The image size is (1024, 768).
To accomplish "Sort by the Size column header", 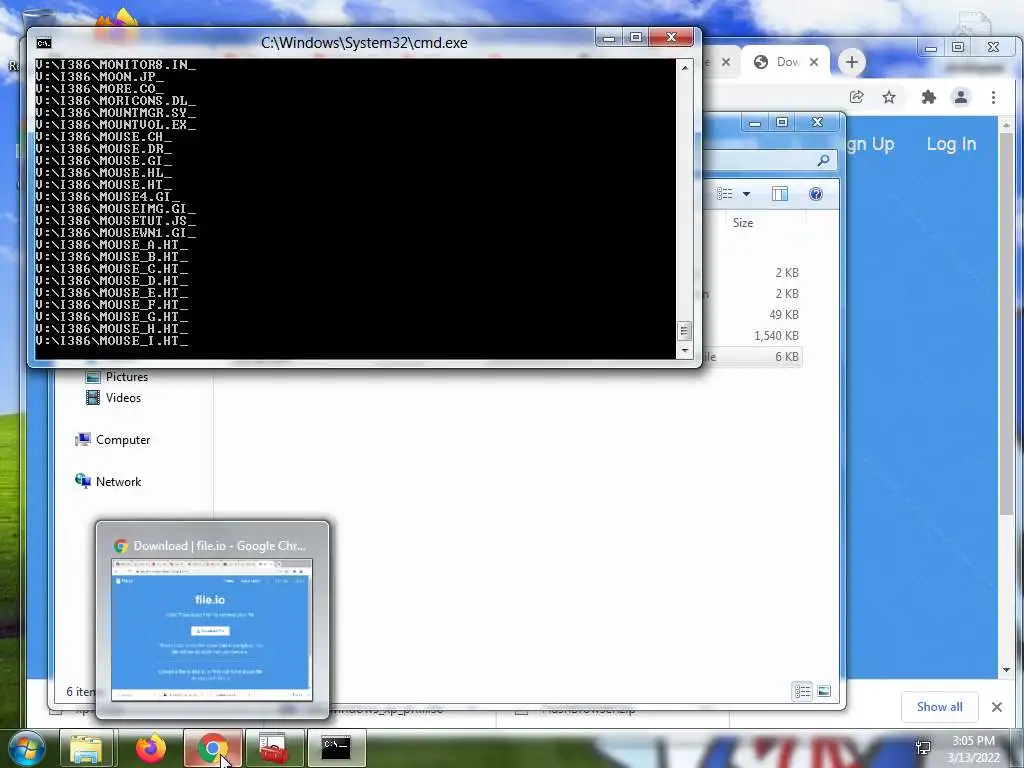I will [x=743, y=223].
